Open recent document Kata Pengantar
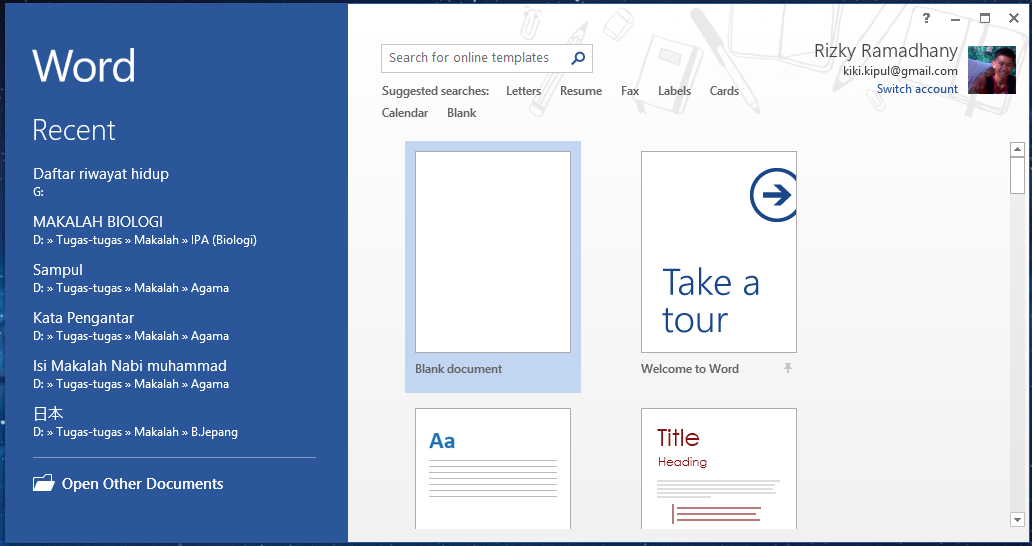The height and width of the screenshot is (546, 1032). [x=131, y=326]
